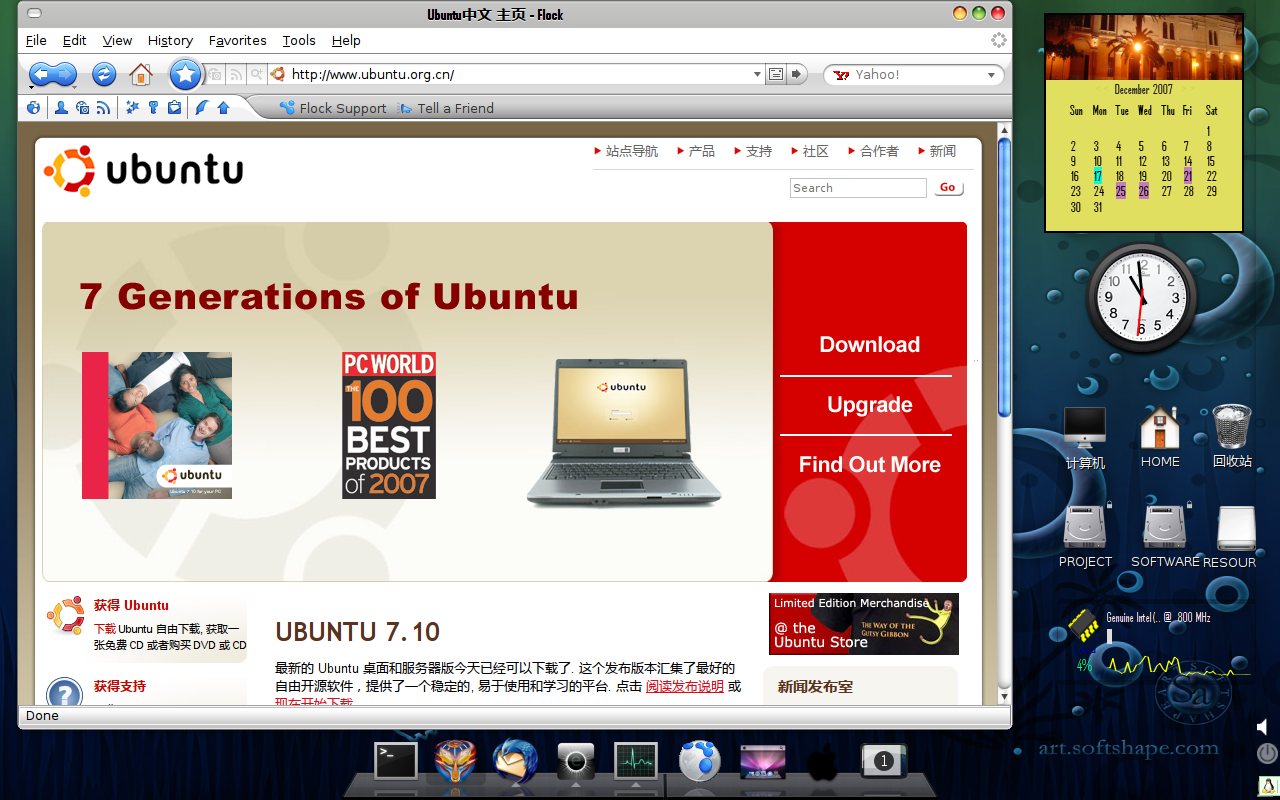
Task: Reload the page with the refresh icon
Action: coord(104,74)
